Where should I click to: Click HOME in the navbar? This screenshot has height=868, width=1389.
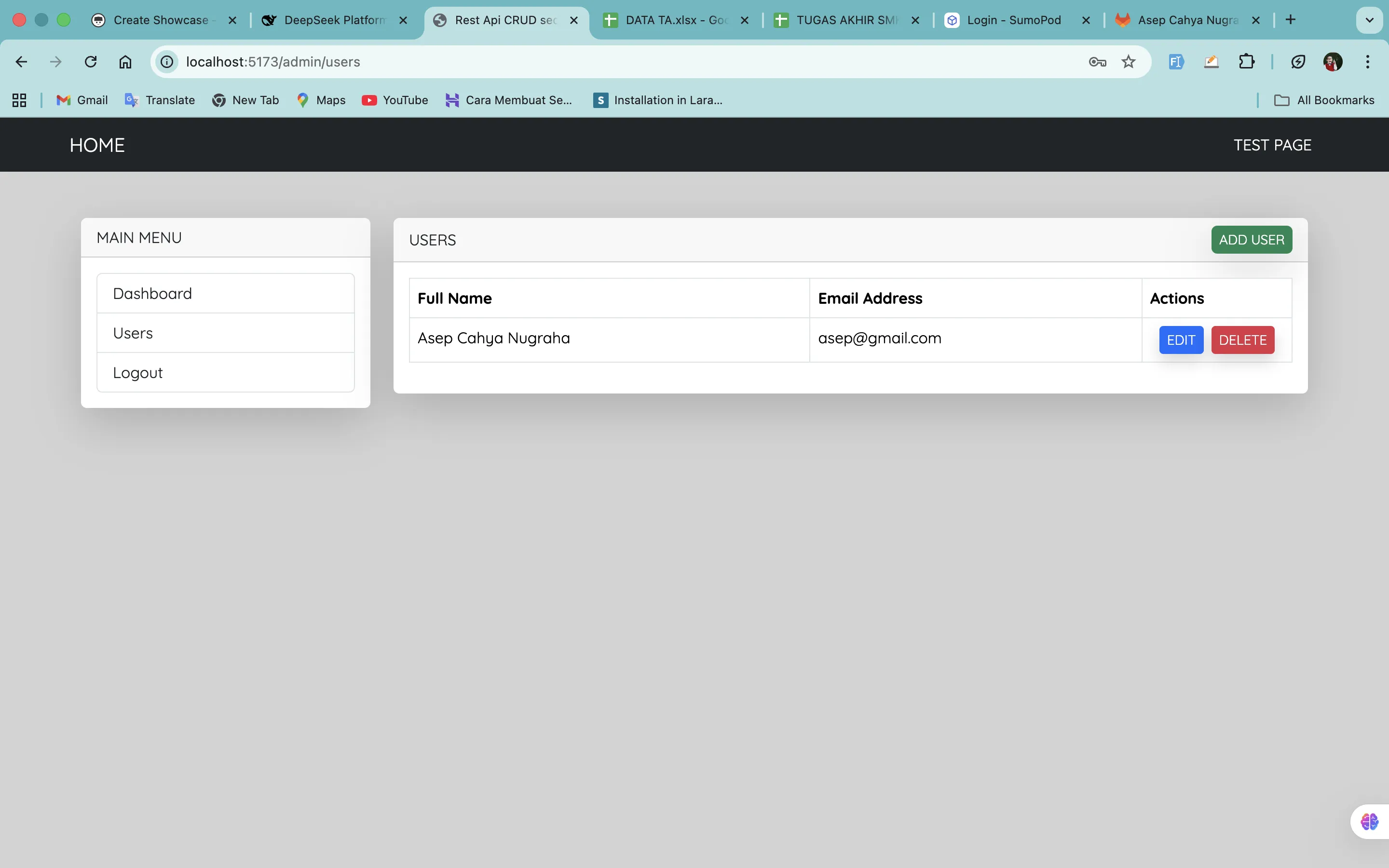coord(97,145)
